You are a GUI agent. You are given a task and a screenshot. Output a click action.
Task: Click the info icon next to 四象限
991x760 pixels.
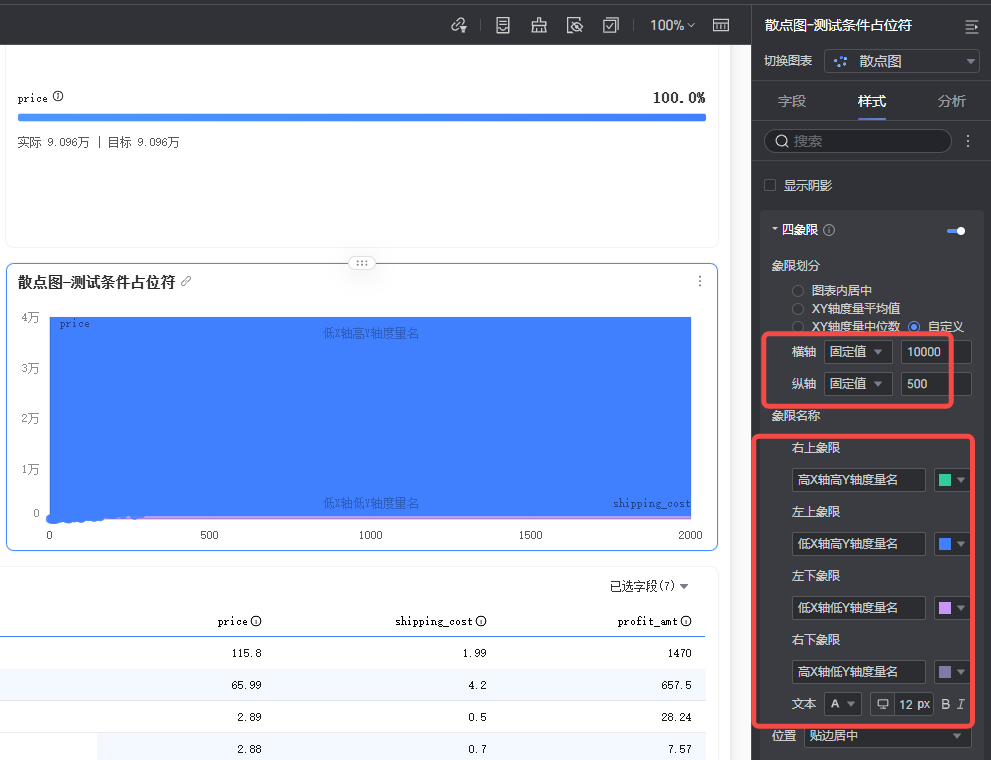pyautogui.click(x=829, y=230)
